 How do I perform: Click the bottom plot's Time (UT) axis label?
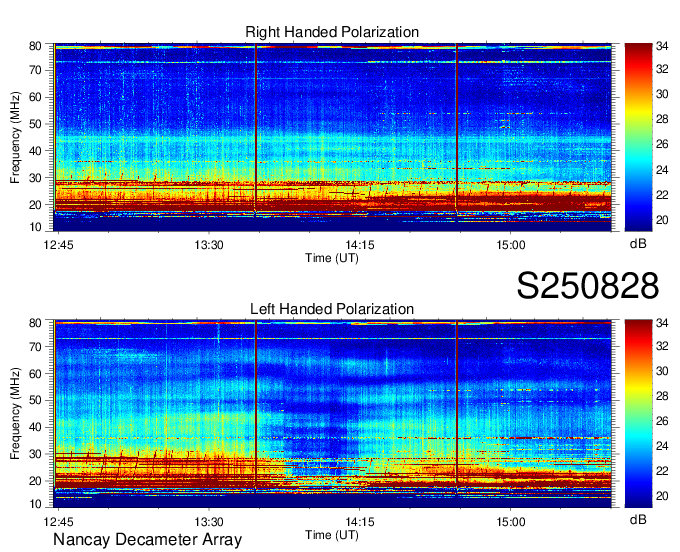point(332,535)
